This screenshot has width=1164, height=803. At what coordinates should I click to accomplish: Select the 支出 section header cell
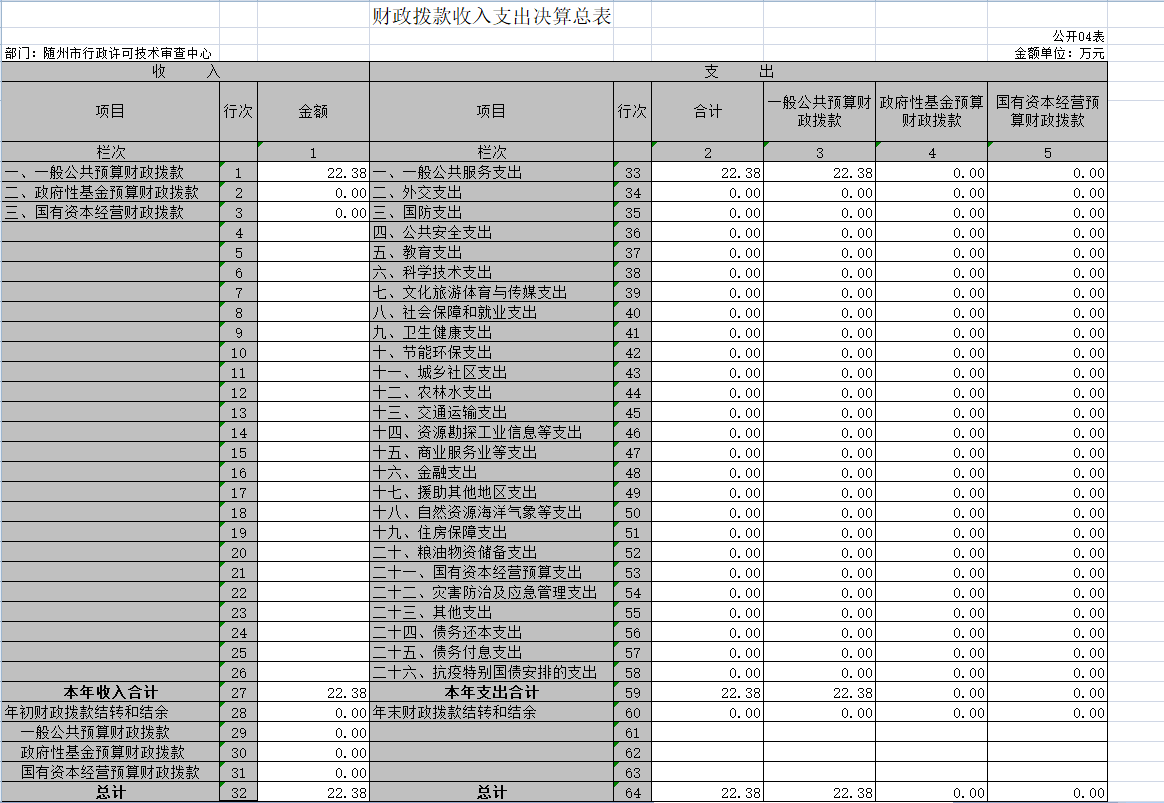(738, 72)
